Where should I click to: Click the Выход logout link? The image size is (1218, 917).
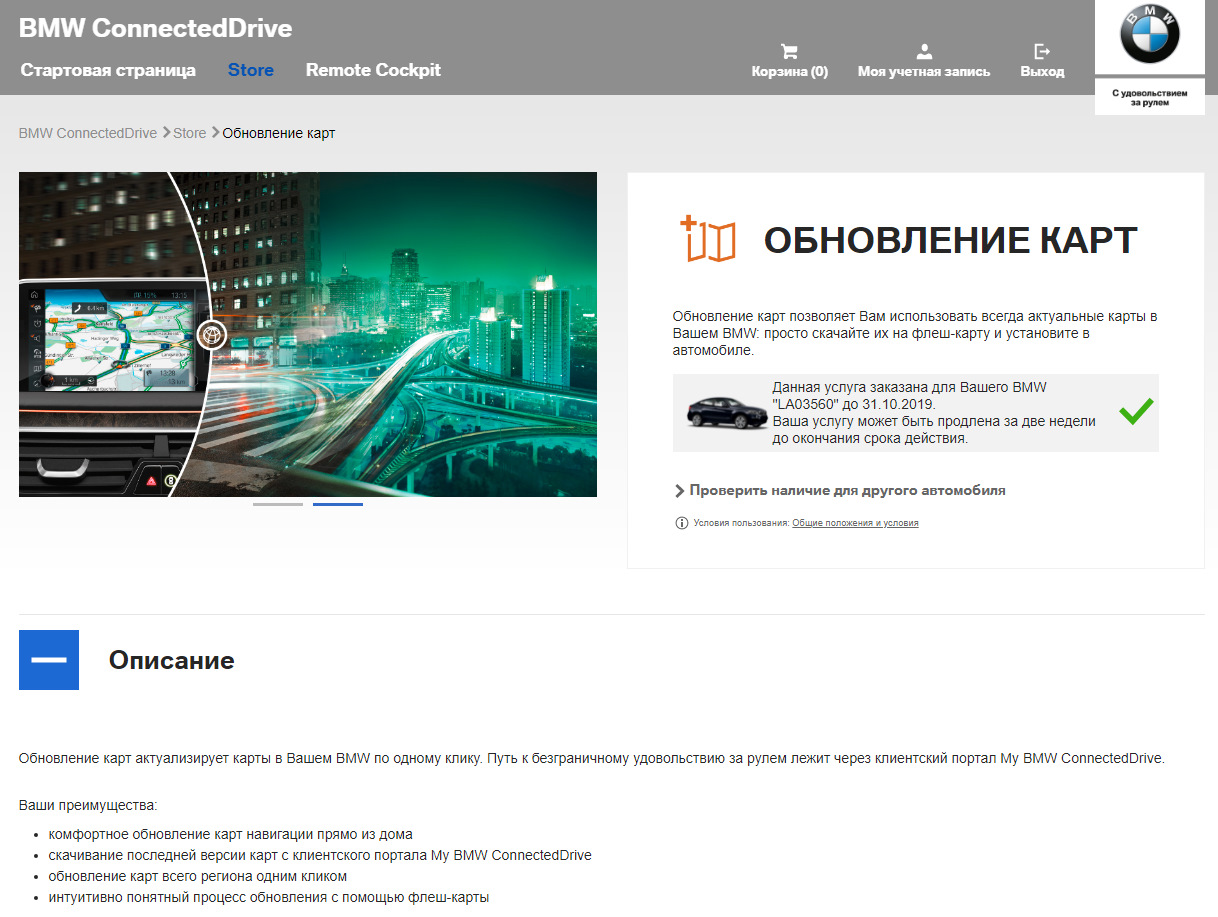point(1042,72)
